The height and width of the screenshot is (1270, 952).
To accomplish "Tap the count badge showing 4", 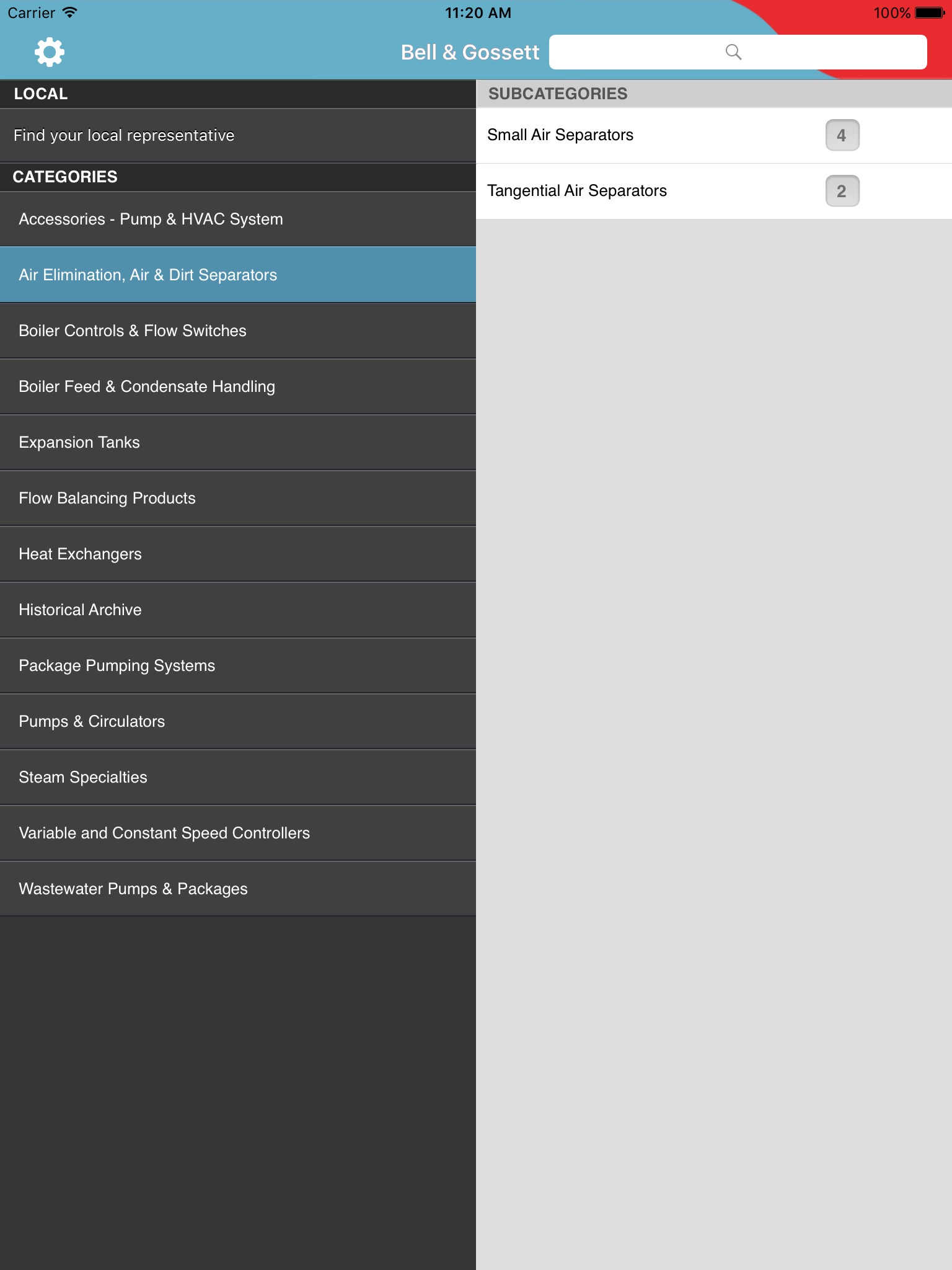I will (x=842, y=135).
